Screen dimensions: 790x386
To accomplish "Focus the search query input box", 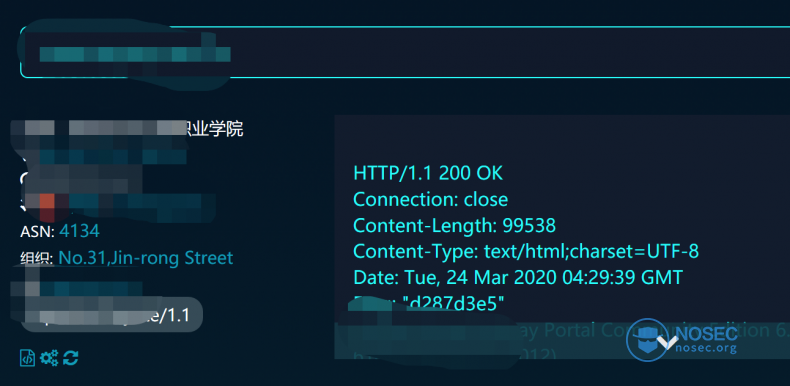I will 405,52.
